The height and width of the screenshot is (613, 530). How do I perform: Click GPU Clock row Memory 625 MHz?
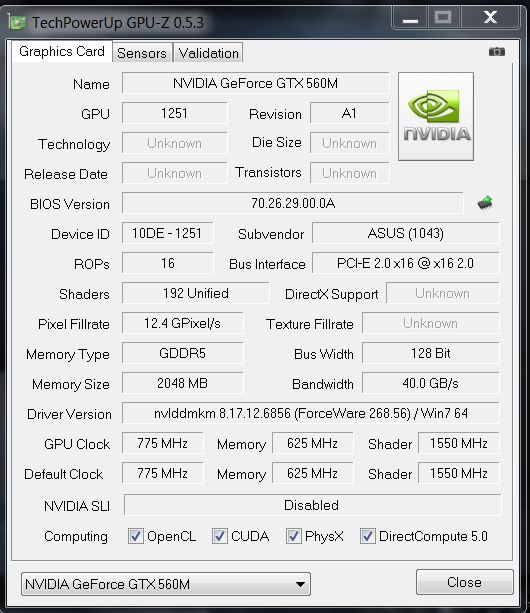coord(312,443)
